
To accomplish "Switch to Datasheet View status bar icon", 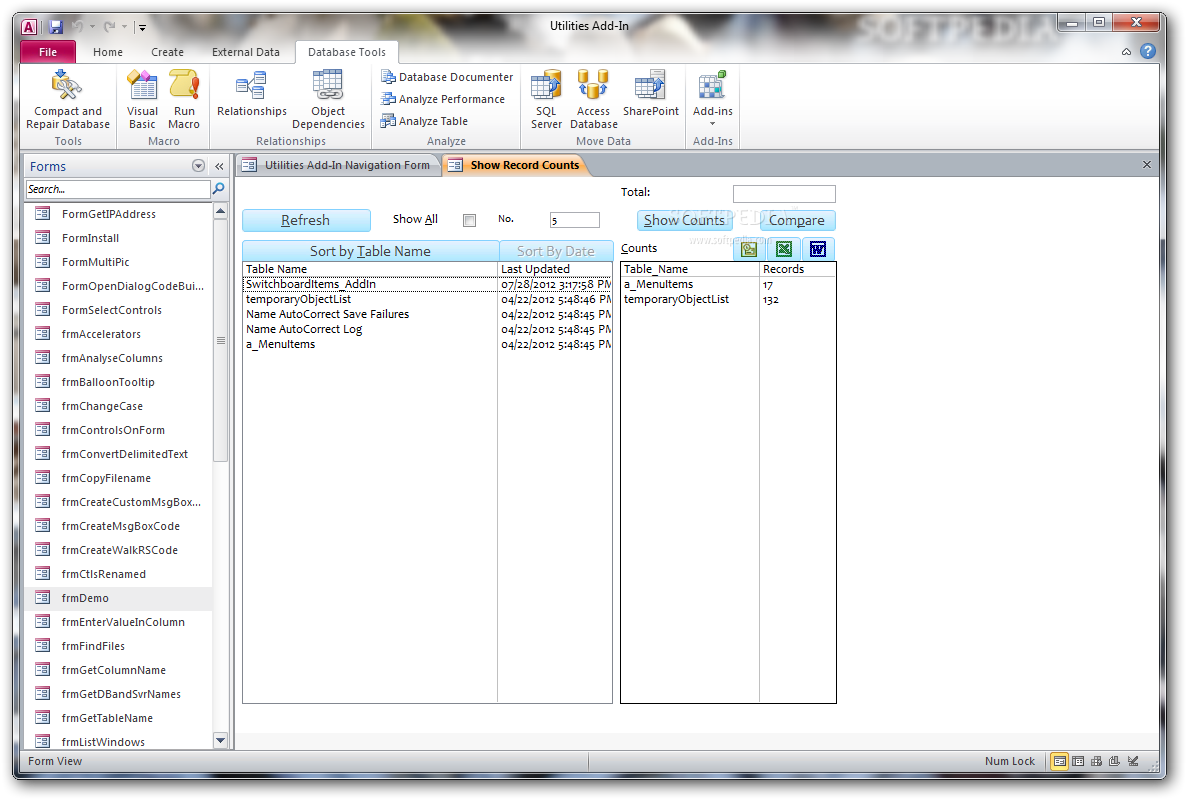I will (1078, 761).
